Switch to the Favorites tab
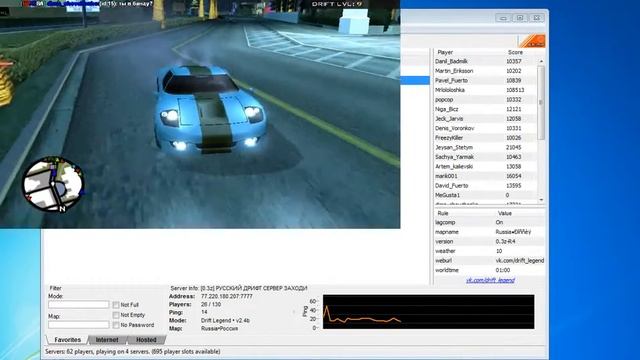 (67, 340)
